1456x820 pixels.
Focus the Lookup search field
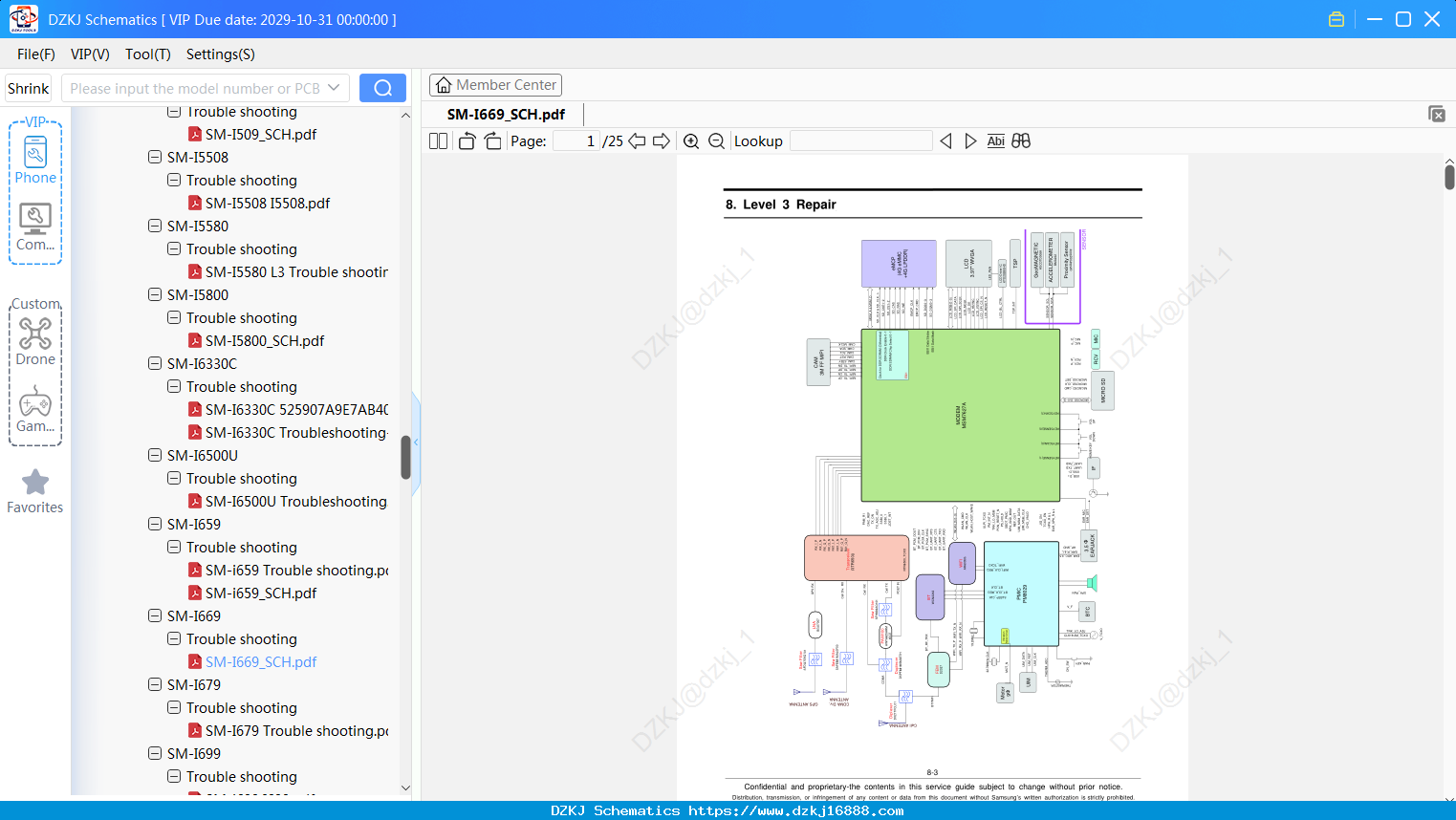pyautogui.click(x=860, y=141)
